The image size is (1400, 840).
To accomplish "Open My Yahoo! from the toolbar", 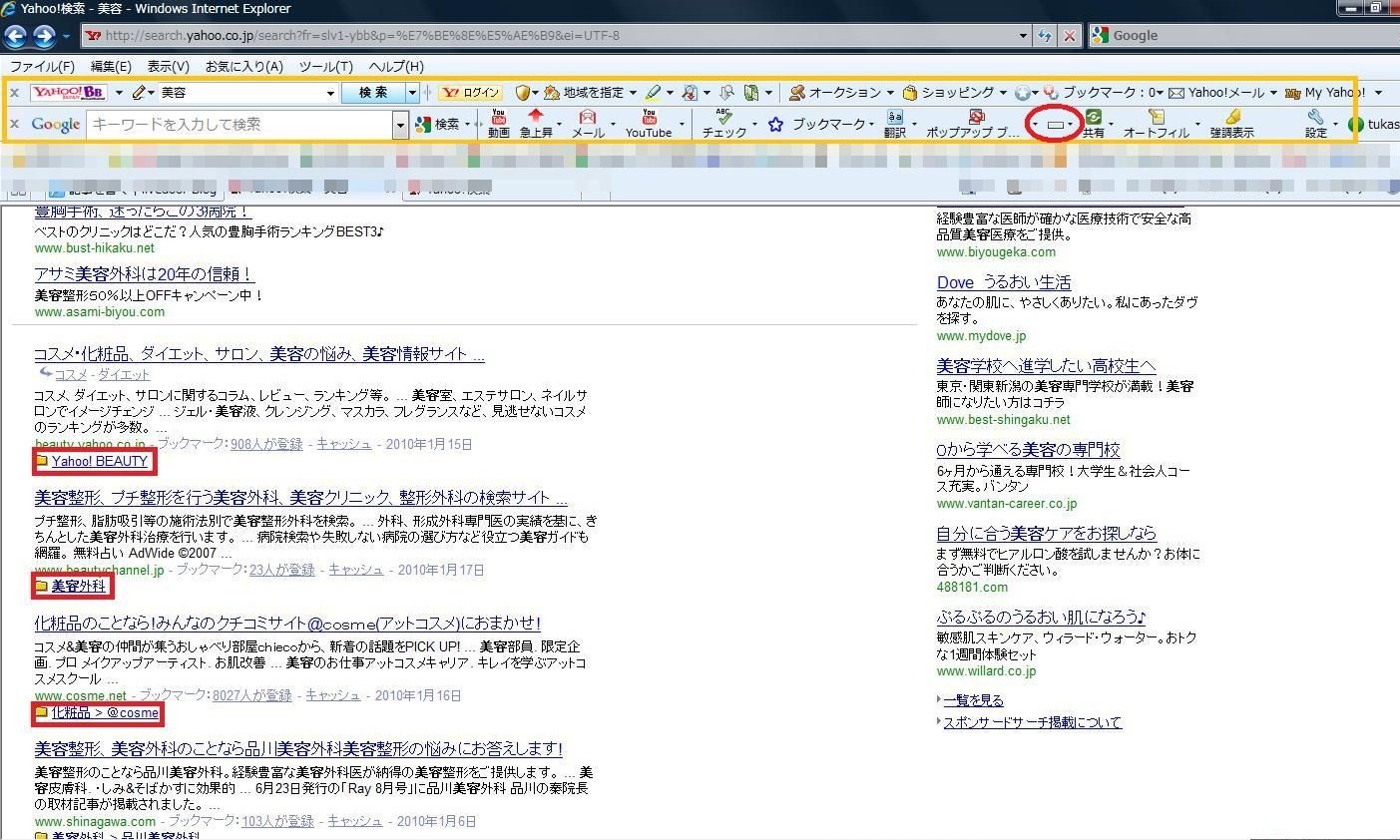I will [x=1325, y=93].
